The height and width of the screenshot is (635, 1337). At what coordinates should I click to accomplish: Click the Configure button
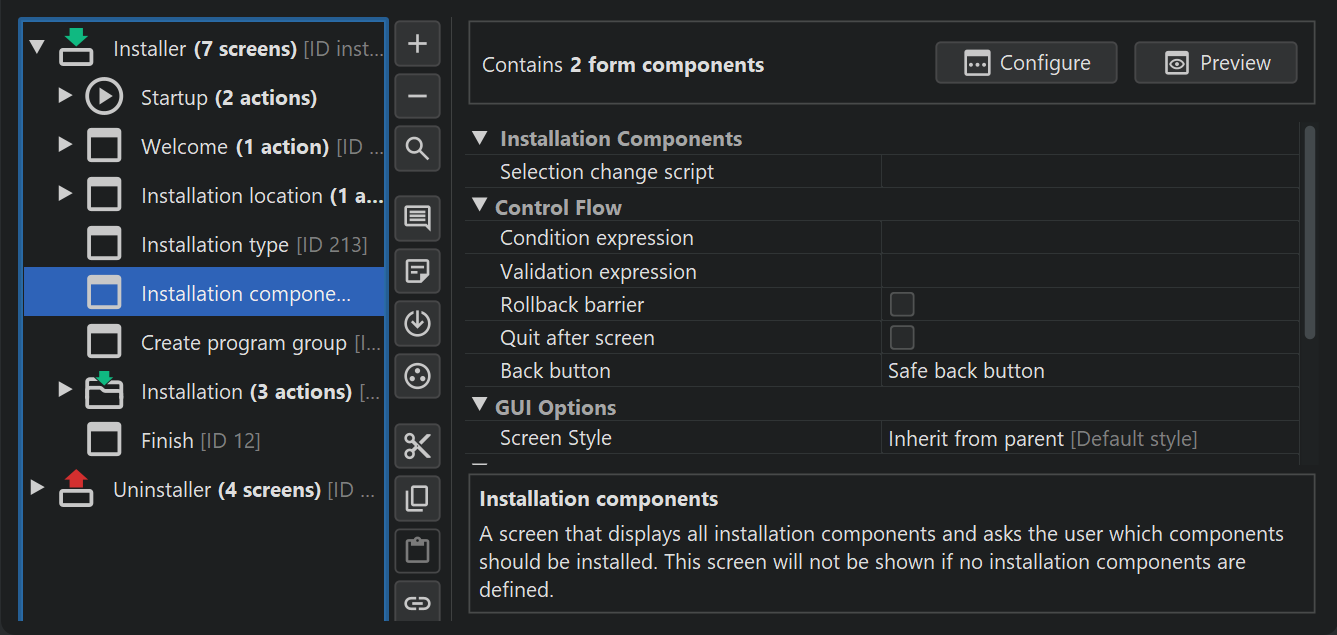pyautogui.click(x=1026, y=63)
